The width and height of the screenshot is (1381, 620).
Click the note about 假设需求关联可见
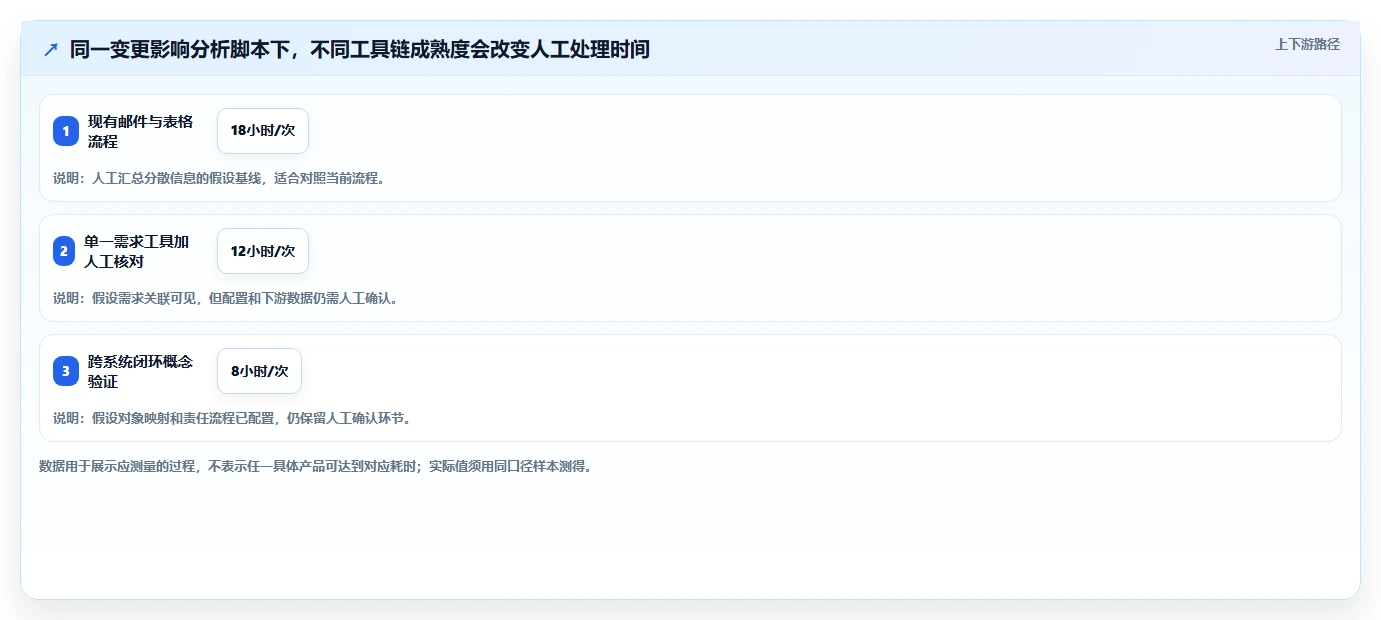point(226,298)
